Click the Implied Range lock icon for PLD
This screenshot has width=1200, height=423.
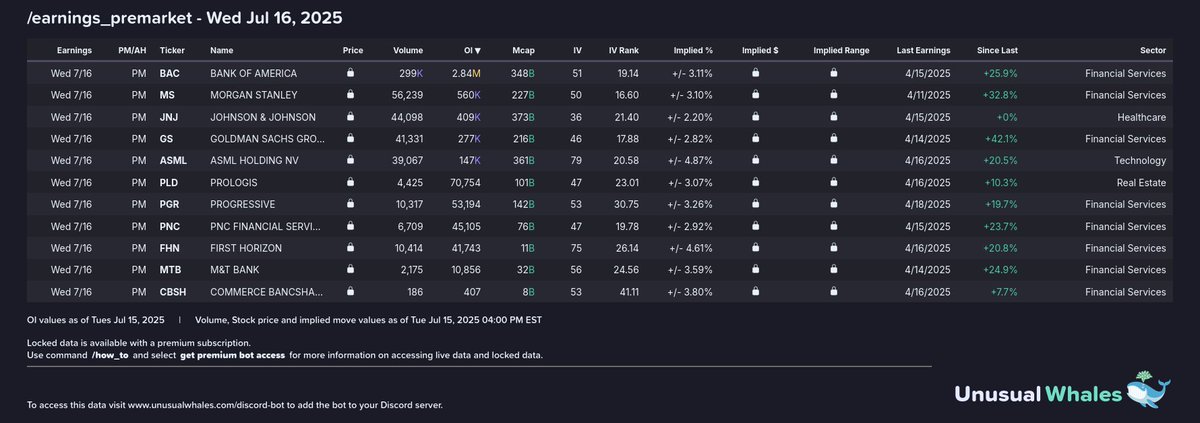coord(833,183)
